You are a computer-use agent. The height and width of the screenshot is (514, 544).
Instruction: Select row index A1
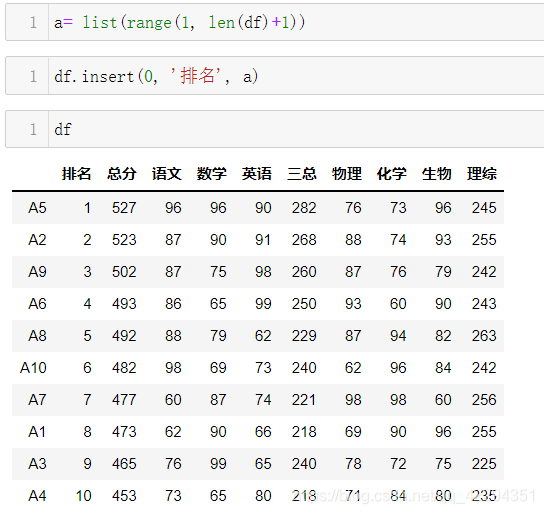[37, 432]
